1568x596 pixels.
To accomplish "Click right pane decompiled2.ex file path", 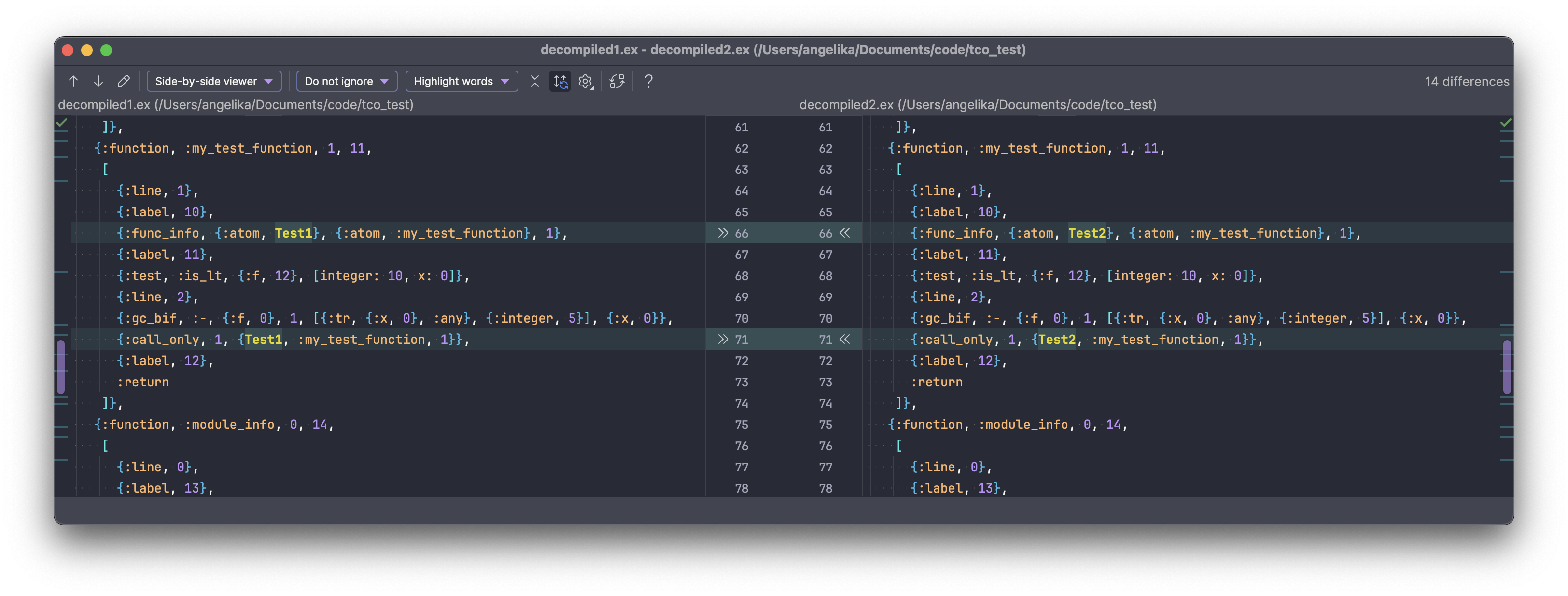I will (x=978, y=105).
